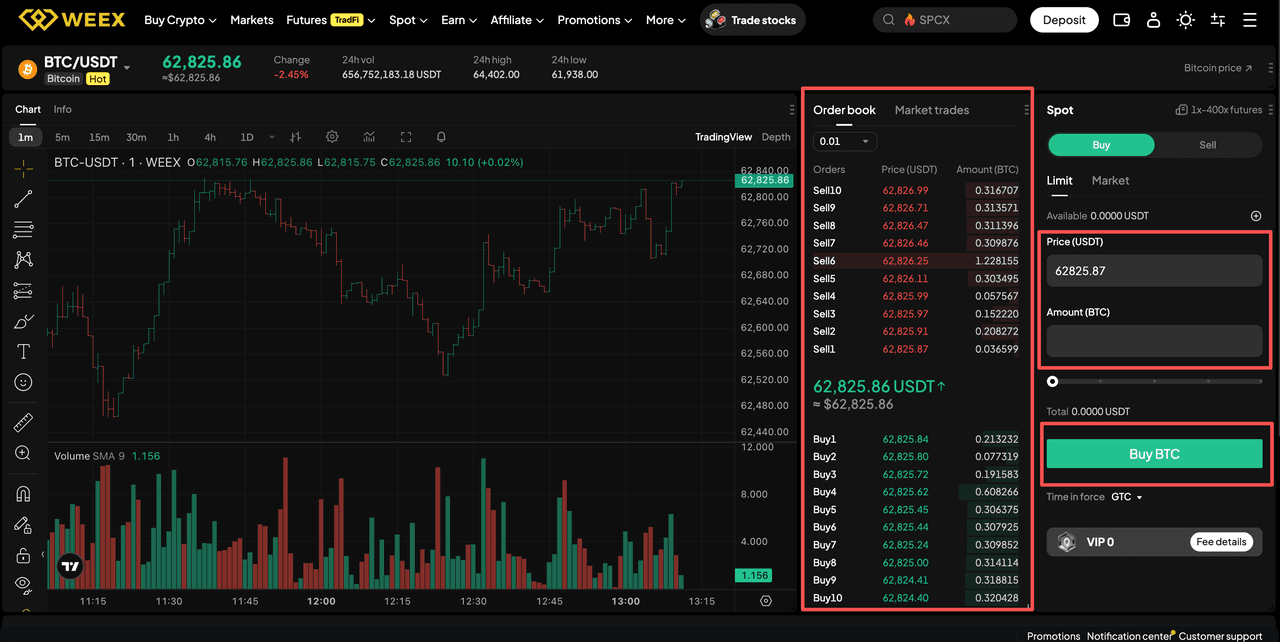The height and width of the screenshot is (642, 1280).
Task: Open 1x-400x futures link
Action: pos(1220,110)
